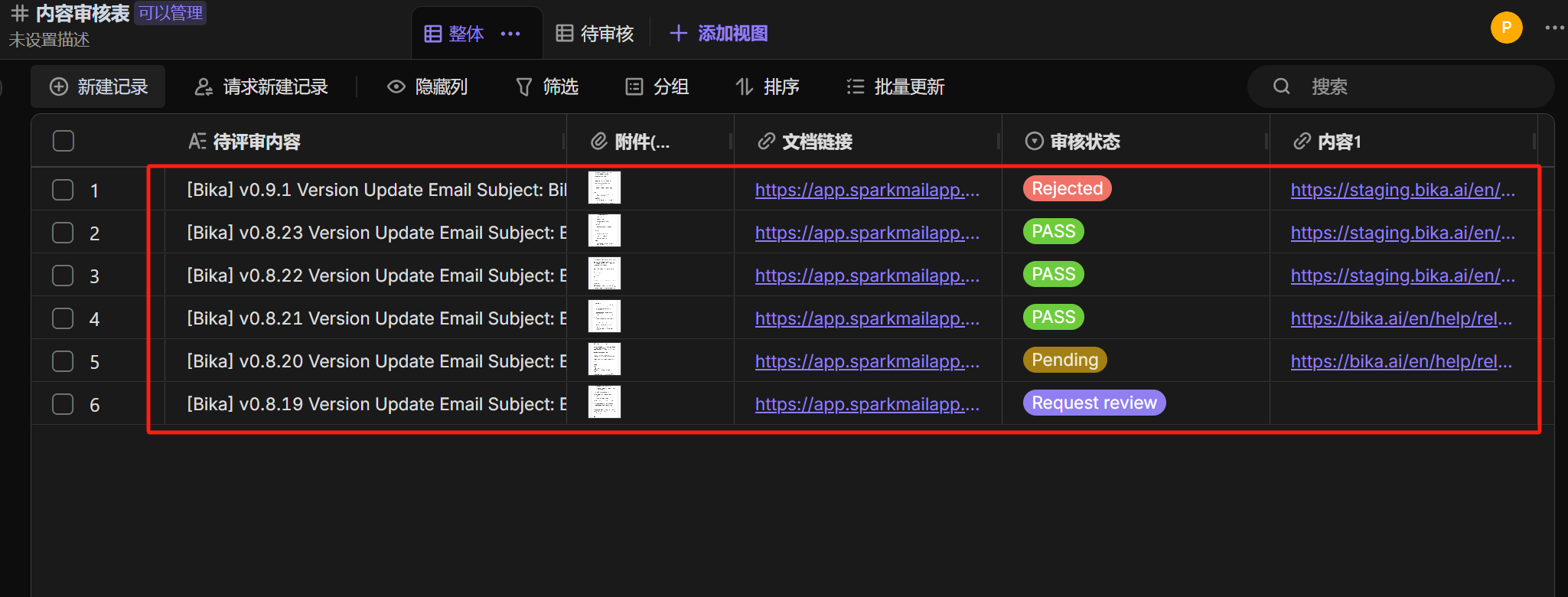Screen dimensions: 1568x597
Task: Open the three-dot menu beside the avatar
Action: (1554, 28)
